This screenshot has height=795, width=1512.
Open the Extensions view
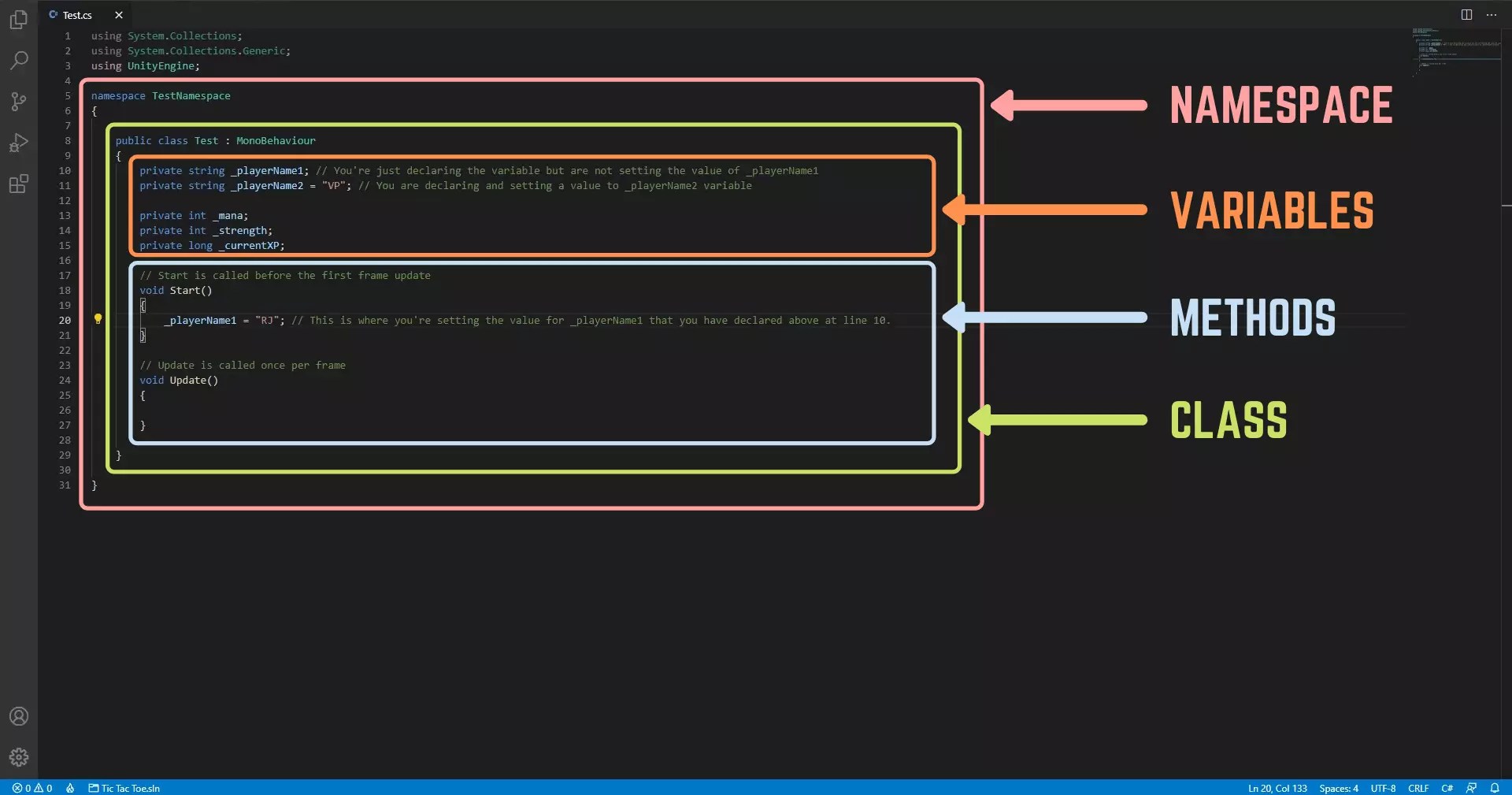pyautogui.click(x=18, y=184)
